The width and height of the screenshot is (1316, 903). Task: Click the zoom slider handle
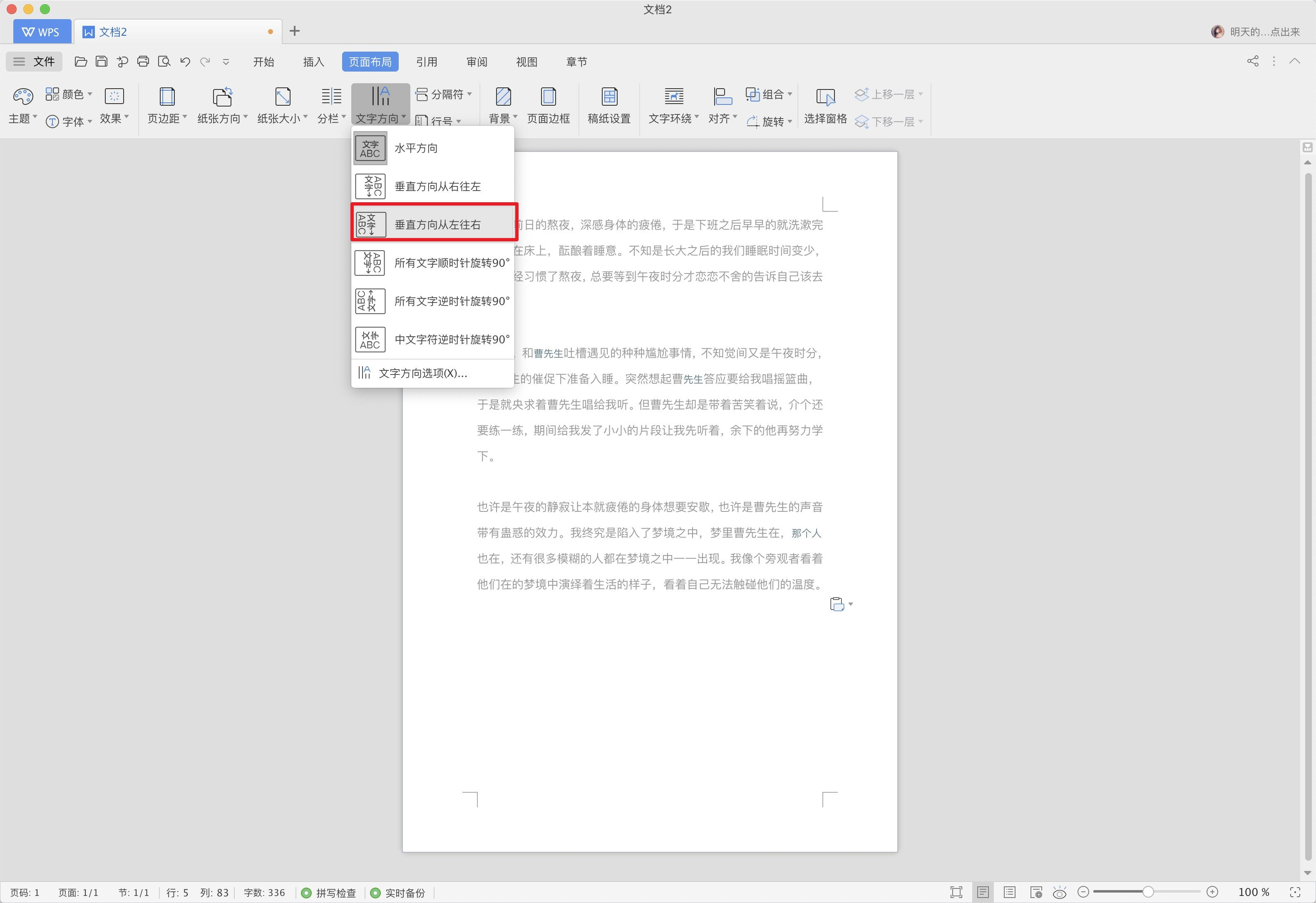[x=1148, y=892]
